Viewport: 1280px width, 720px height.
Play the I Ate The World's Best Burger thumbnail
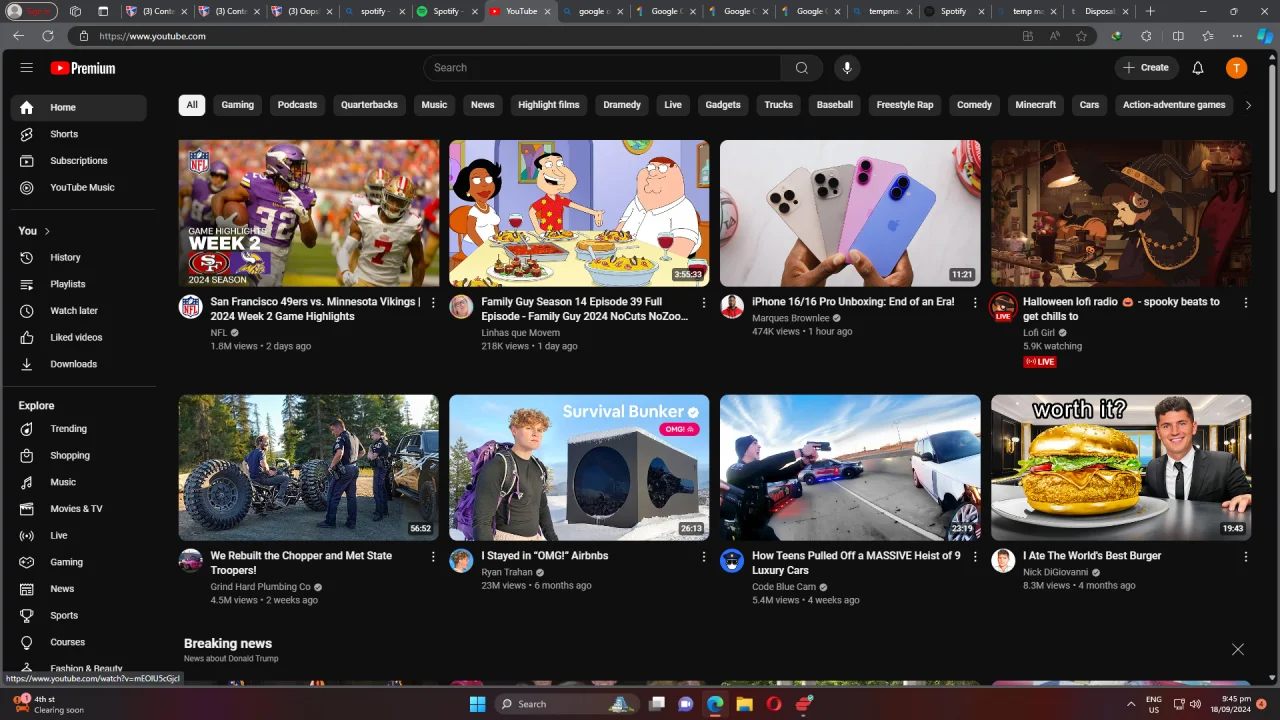click(x=1121, y=468)
